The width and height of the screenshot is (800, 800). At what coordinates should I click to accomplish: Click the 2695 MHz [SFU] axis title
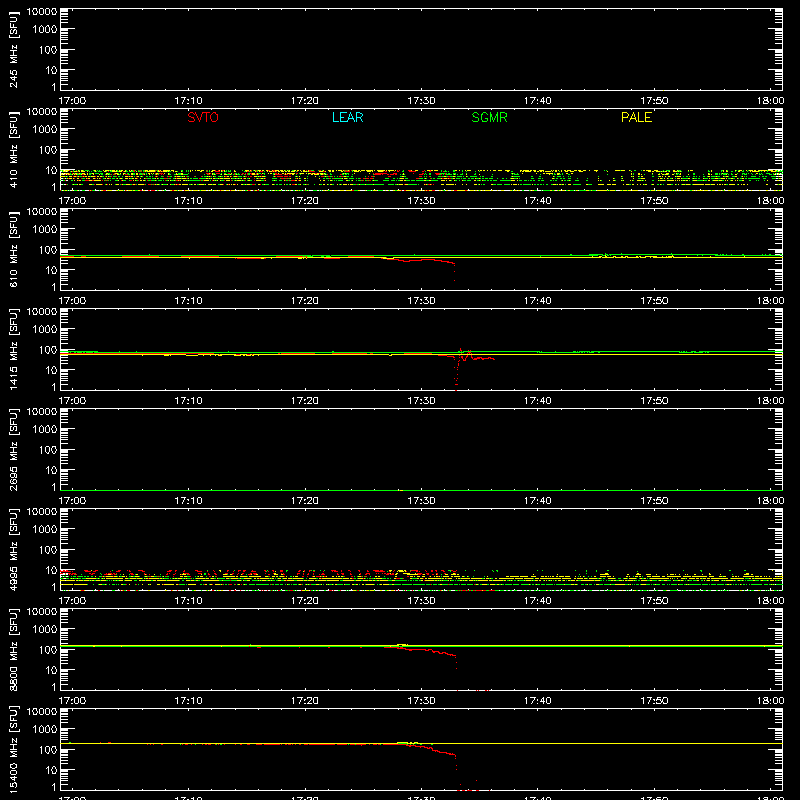pyautogui.click(x=13, y=449)
